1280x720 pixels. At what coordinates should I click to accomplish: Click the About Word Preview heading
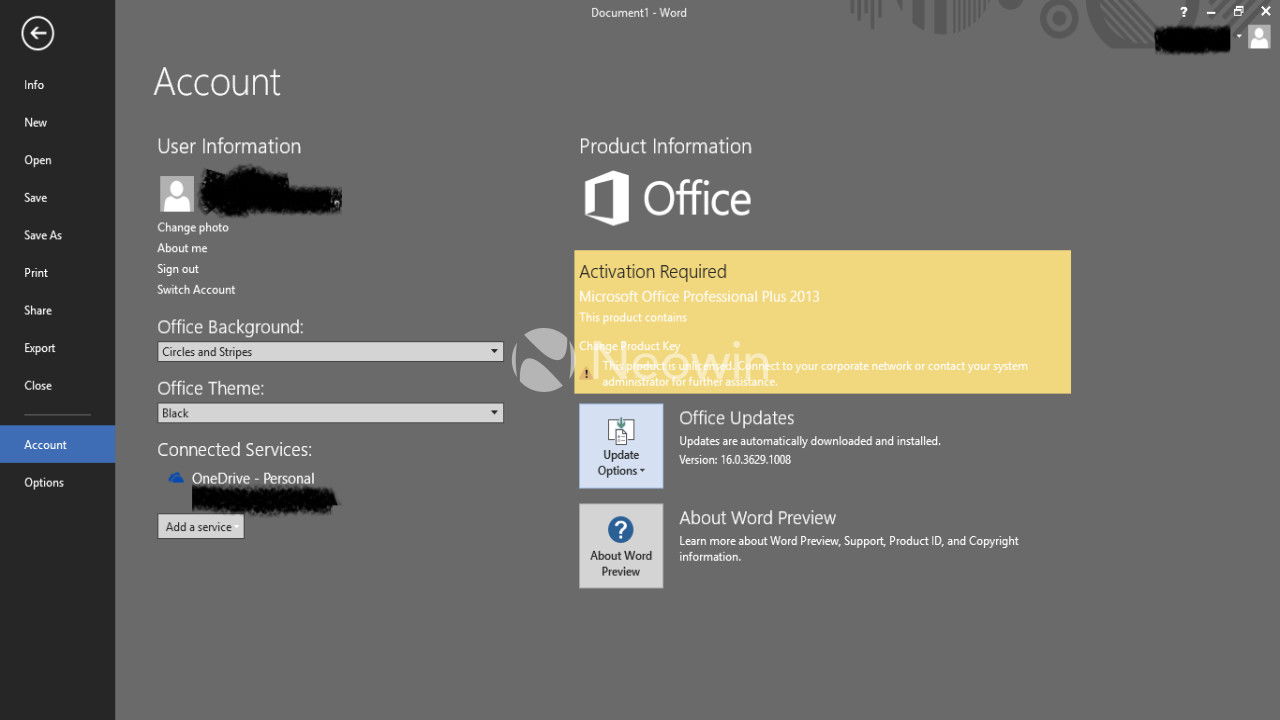click(758, 518)
